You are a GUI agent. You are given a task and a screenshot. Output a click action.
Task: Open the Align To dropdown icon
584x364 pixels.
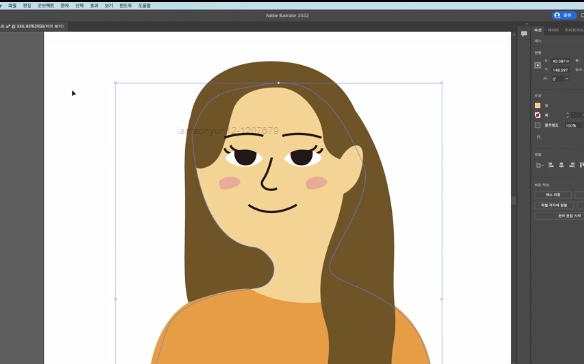(539, 165)
